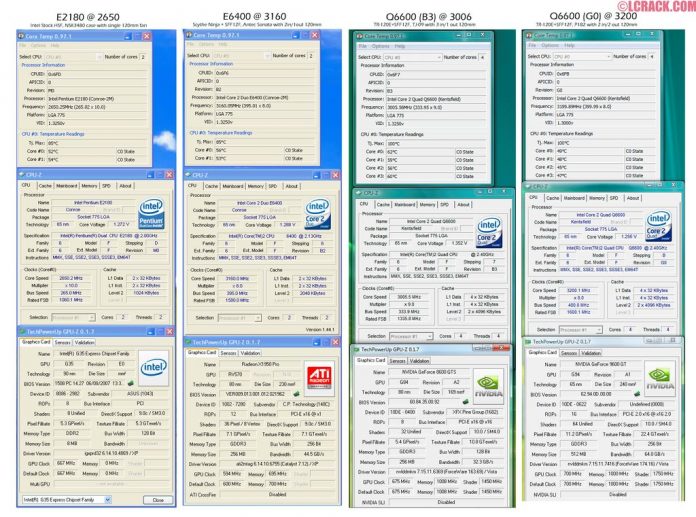Open processor Selection dropdown in Q6600 B3 CPU-Z
Image resolution: width=696 pixels, height=517 pixels.
(411, 336)
